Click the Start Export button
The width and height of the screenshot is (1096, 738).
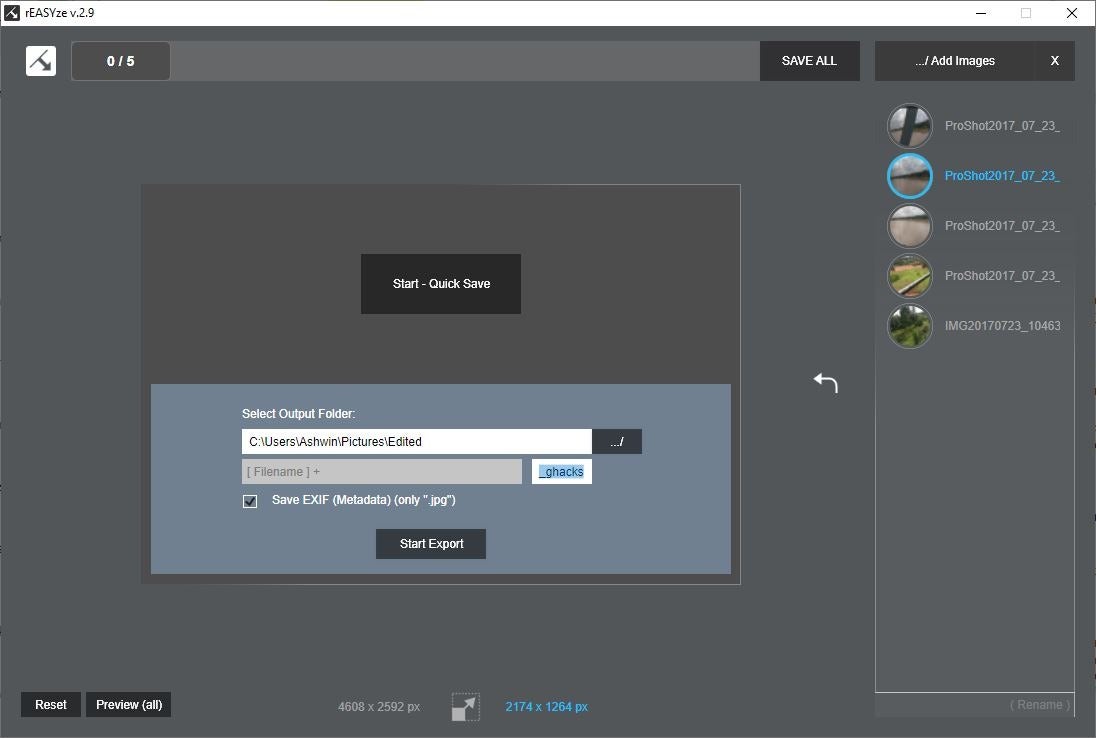point(431,544)
